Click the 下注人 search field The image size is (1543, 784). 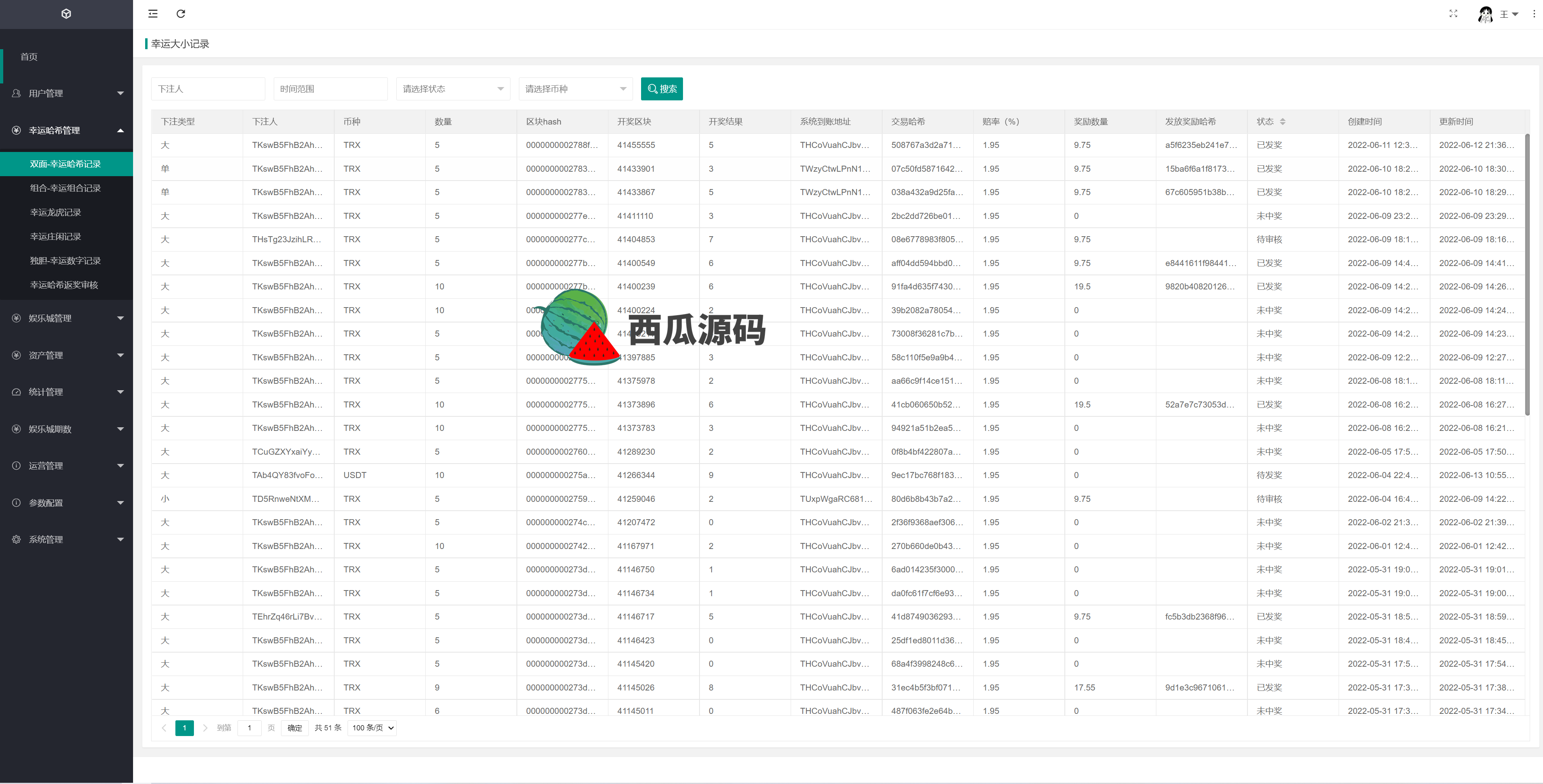coord(207,89)
